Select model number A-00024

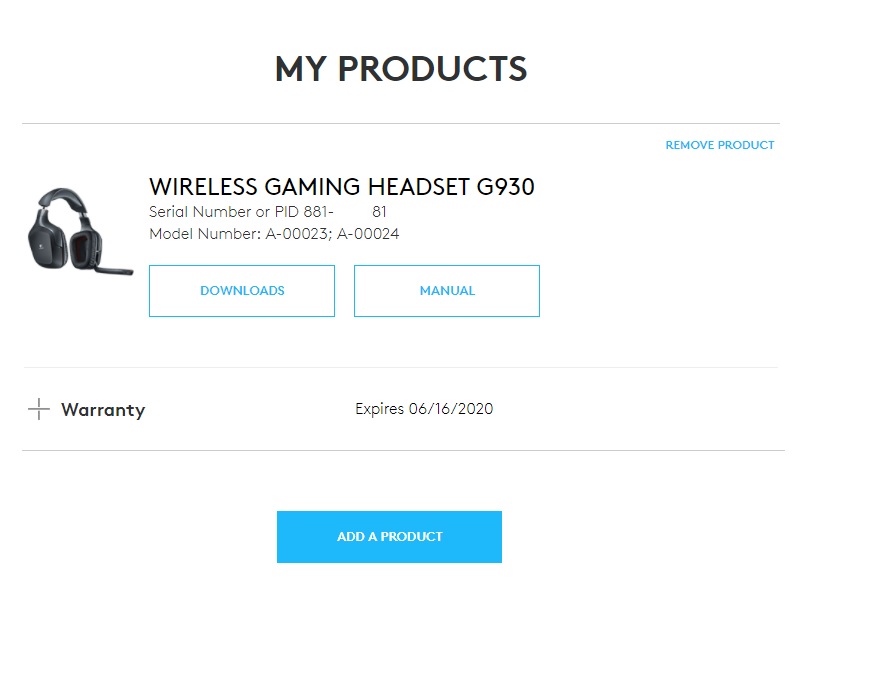pyautogui.click(x=368, y=234)
